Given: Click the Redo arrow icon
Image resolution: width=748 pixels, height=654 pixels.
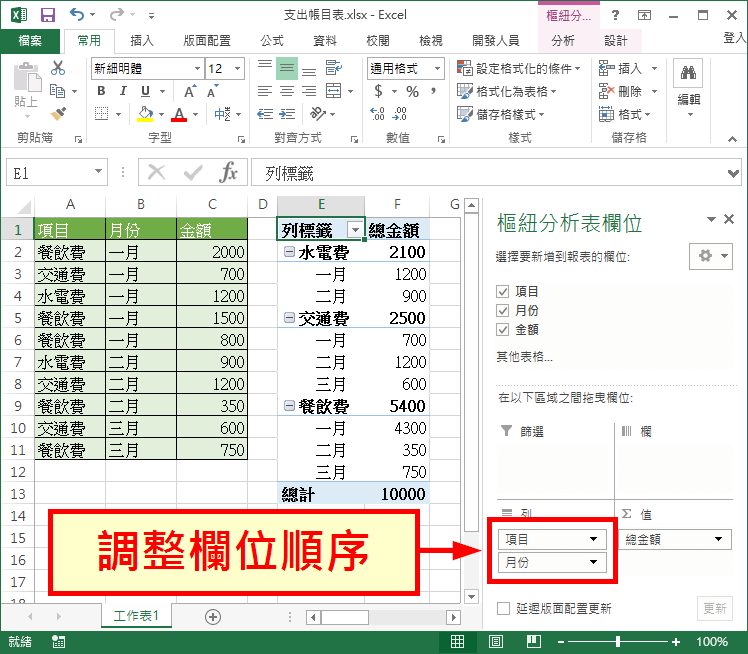Looking at the screenshot, I should click(x=116, y=15).
